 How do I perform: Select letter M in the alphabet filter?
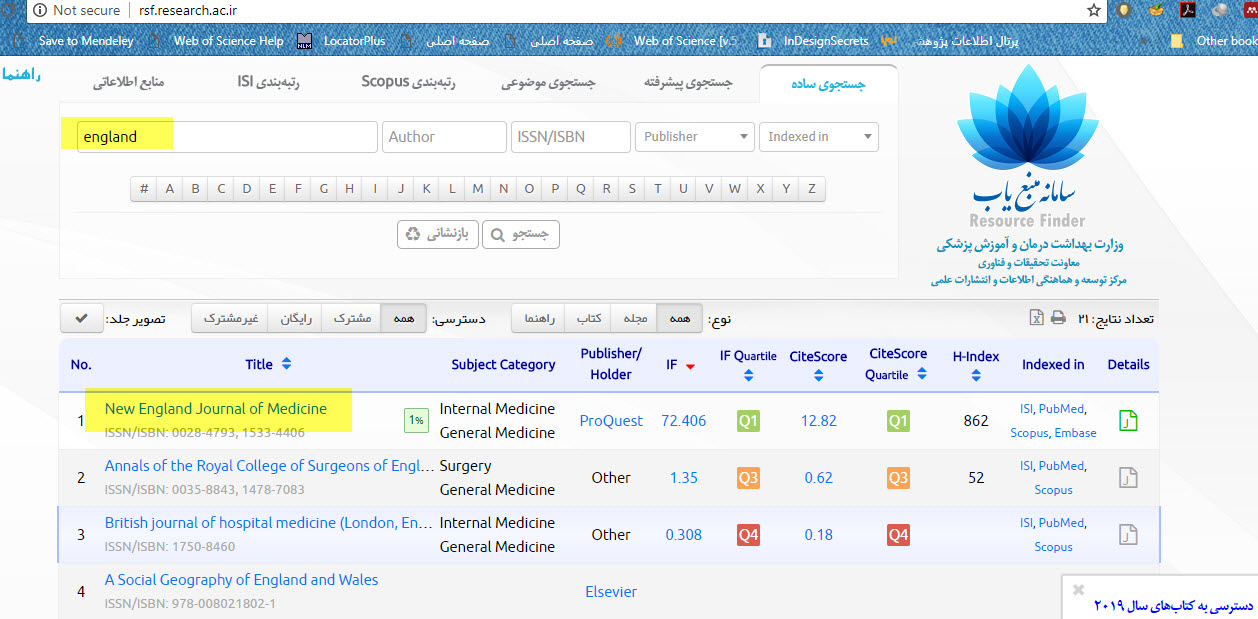coord(478,189)
